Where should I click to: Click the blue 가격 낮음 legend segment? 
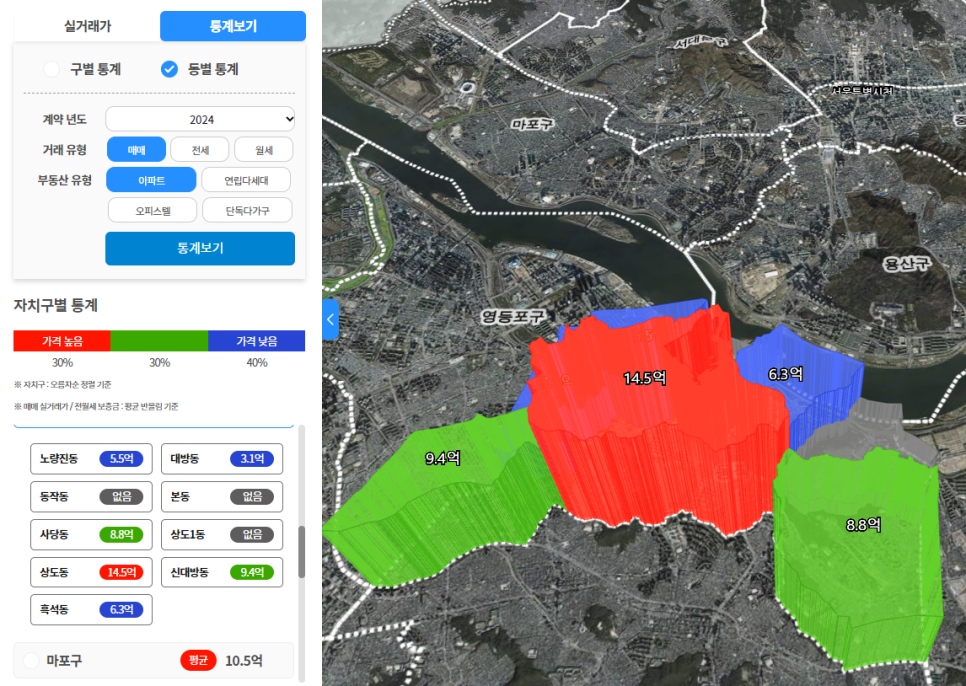pos(256,341)
